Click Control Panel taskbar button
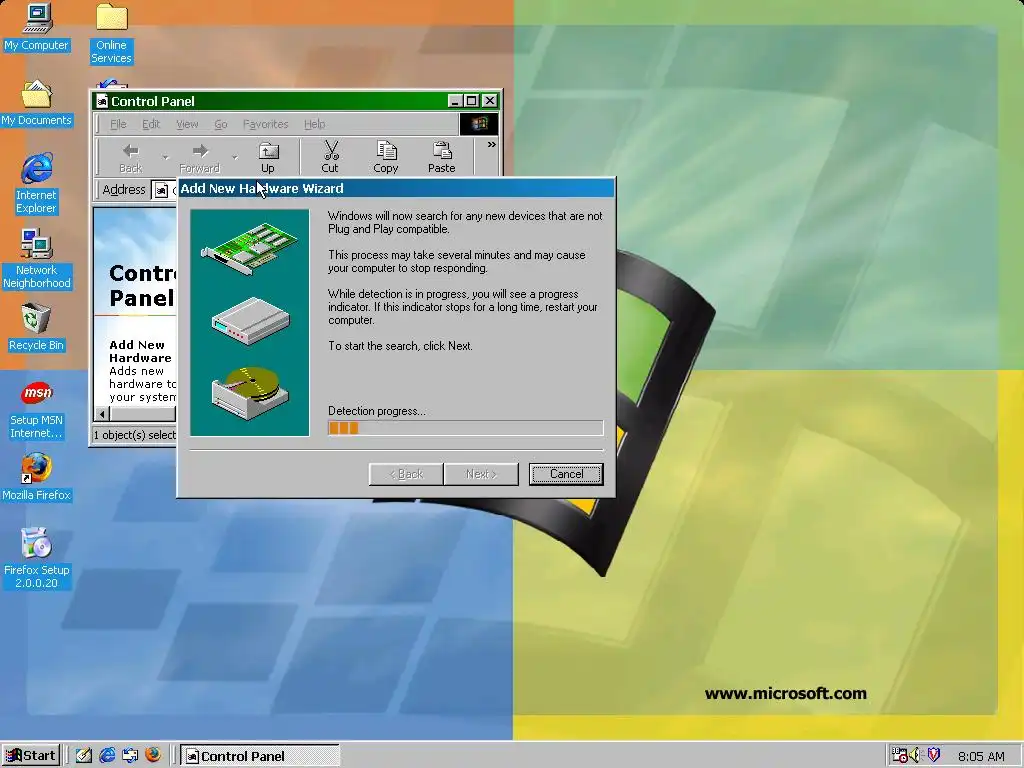The height and width of the screenshot is (768, 1024). click(x=260, y=756)
